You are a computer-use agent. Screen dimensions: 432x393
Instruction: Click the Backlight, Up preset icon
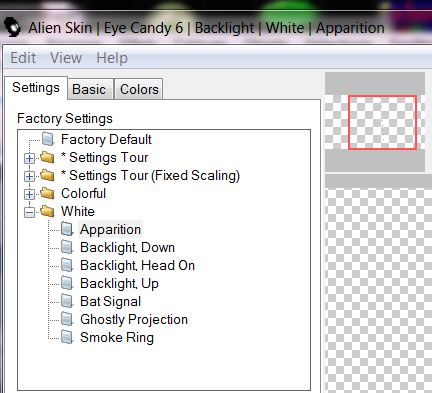coord(67,283)
